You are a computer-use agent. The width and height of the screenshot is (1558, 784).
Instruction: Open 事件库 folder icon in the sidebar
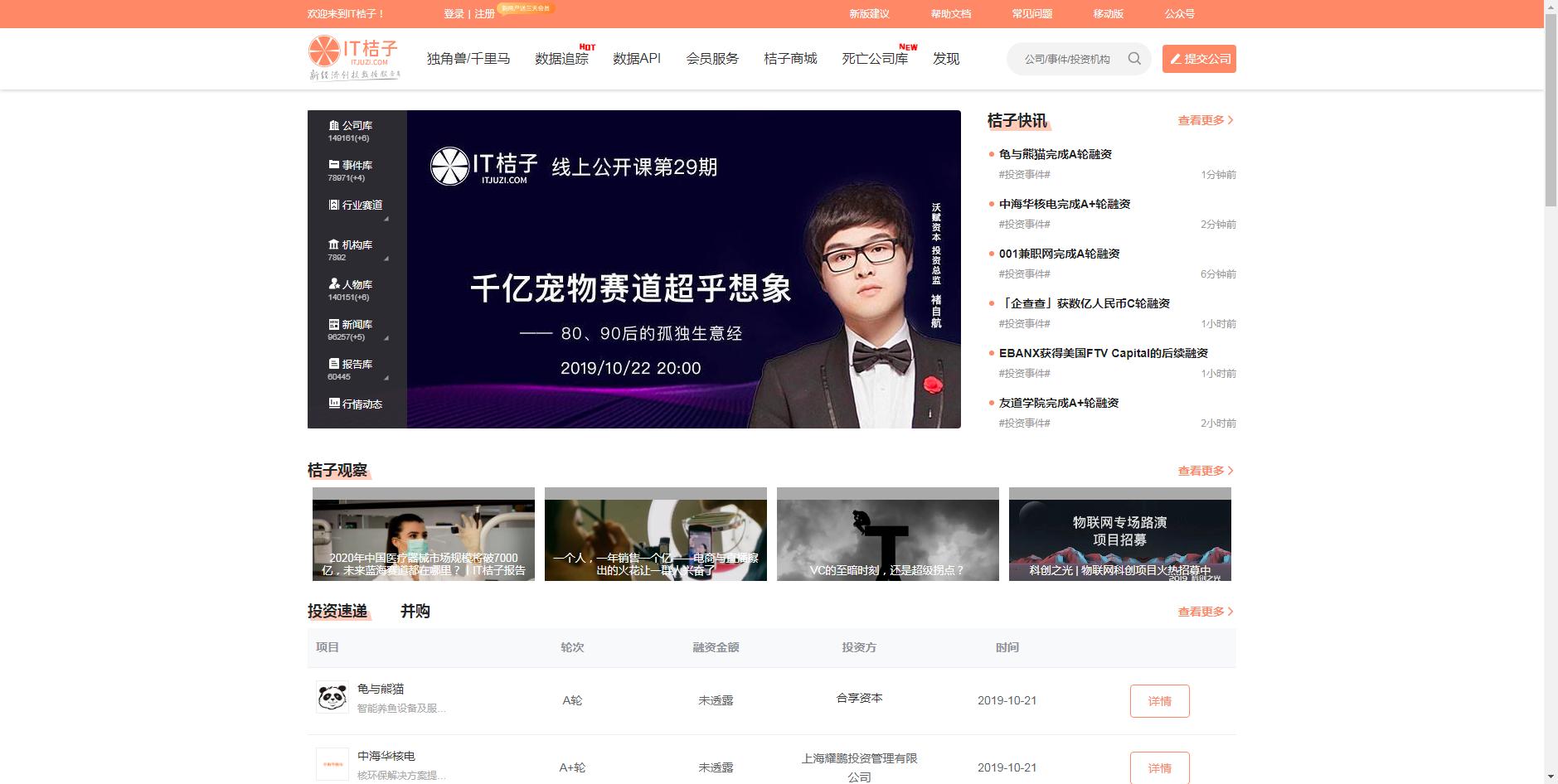tap(334, 165)
